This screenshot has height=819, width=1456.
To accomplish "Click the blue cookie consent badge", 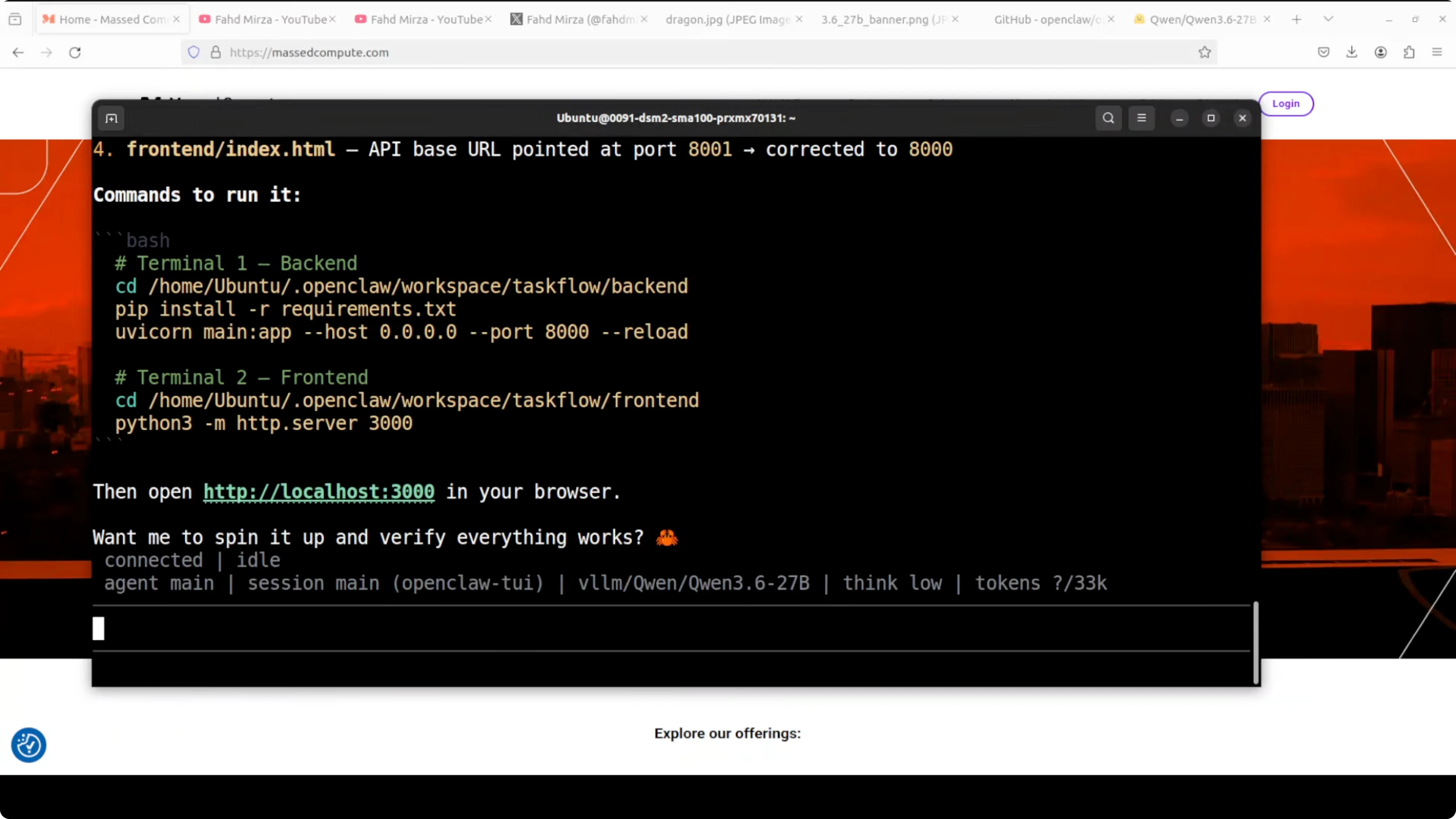I will point(28,744).
